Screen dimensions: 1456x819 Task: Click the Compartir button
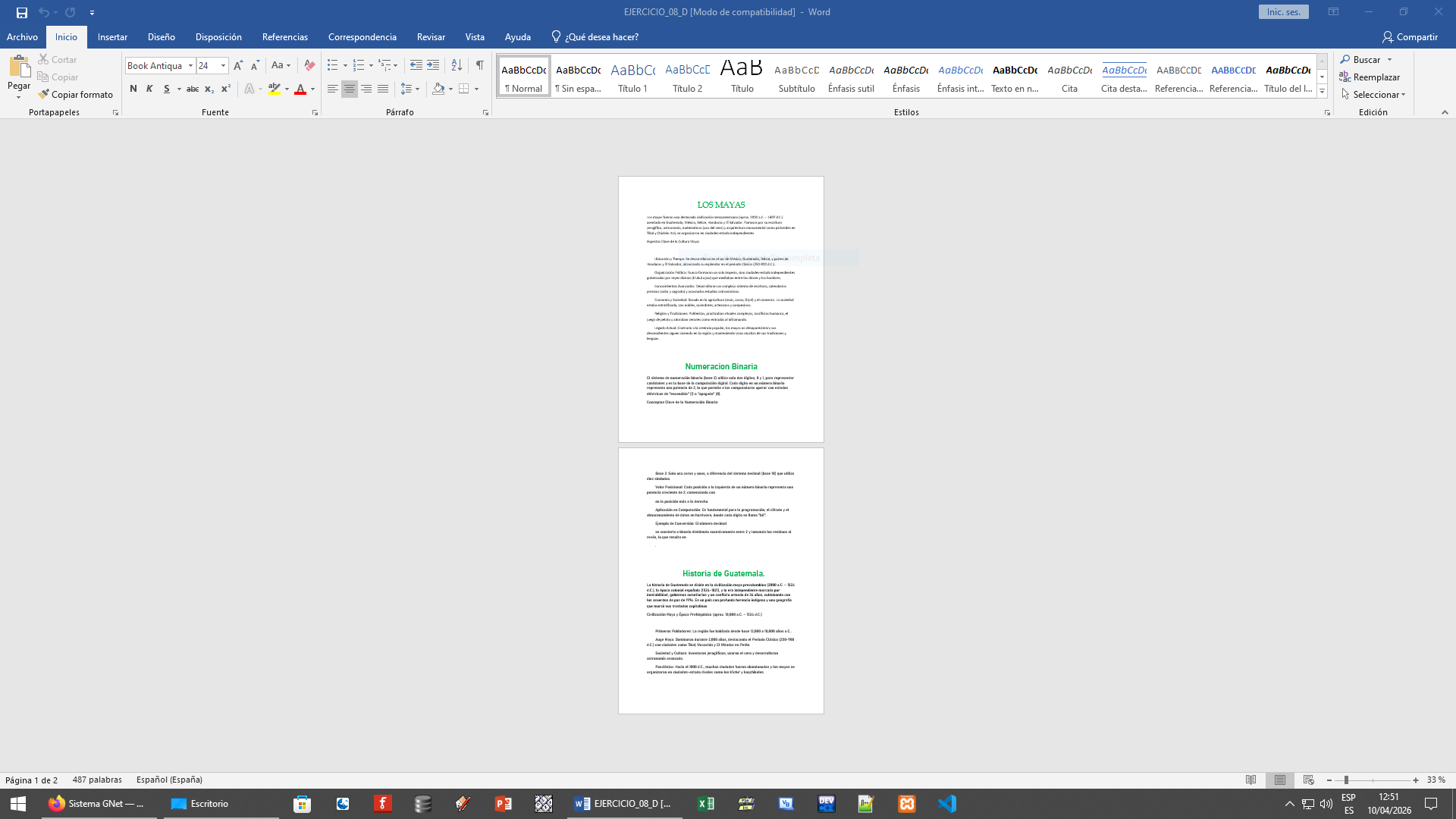(x=1410, y=36)
